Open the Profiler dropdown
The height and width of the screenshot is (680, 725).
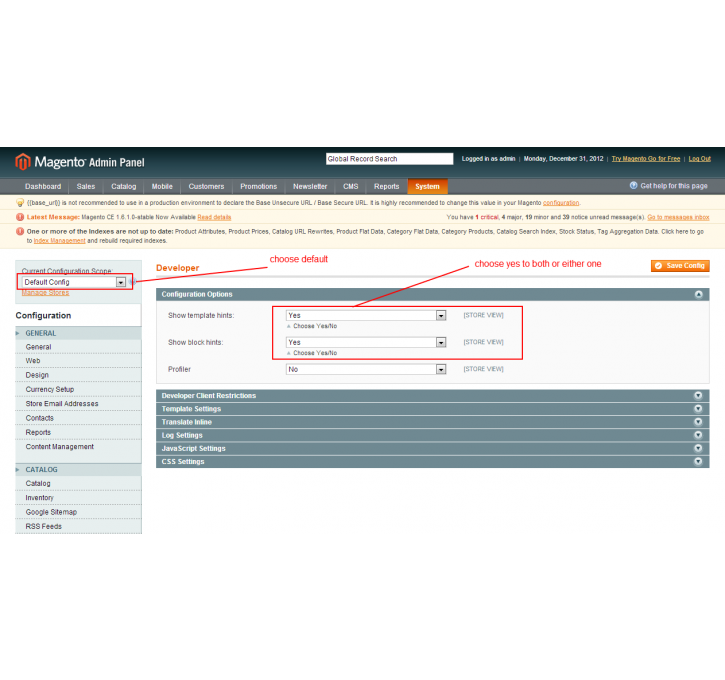coord(365,369)
